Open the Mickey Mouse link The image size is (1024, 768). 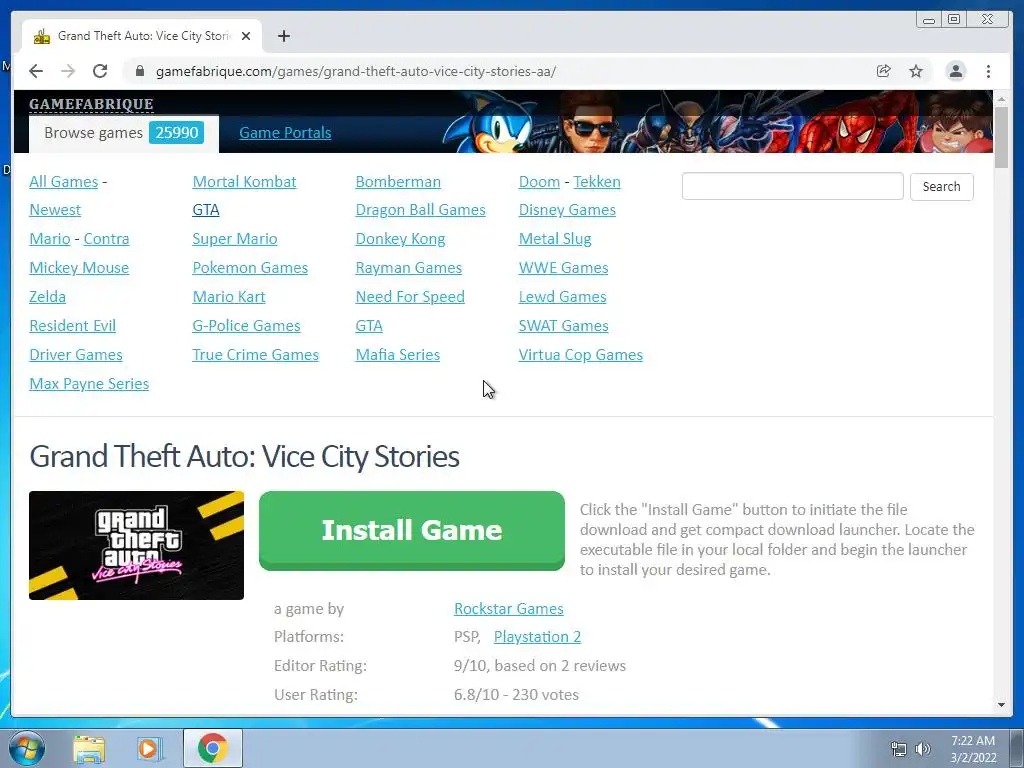pos(79,268)
